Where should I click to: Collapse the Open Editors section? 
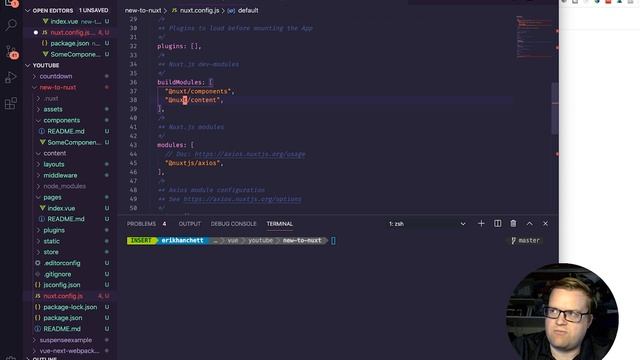coord(28,11)
